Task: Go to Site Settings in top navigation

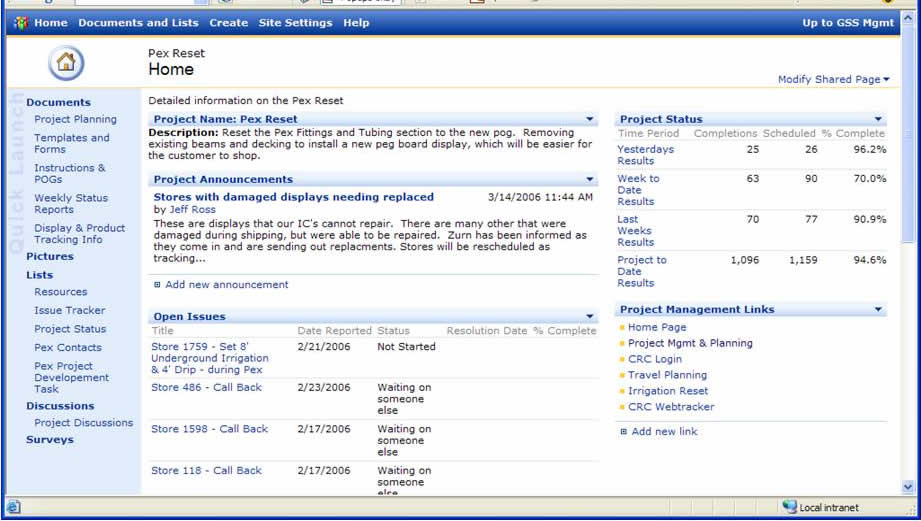Action: point(295,23)
